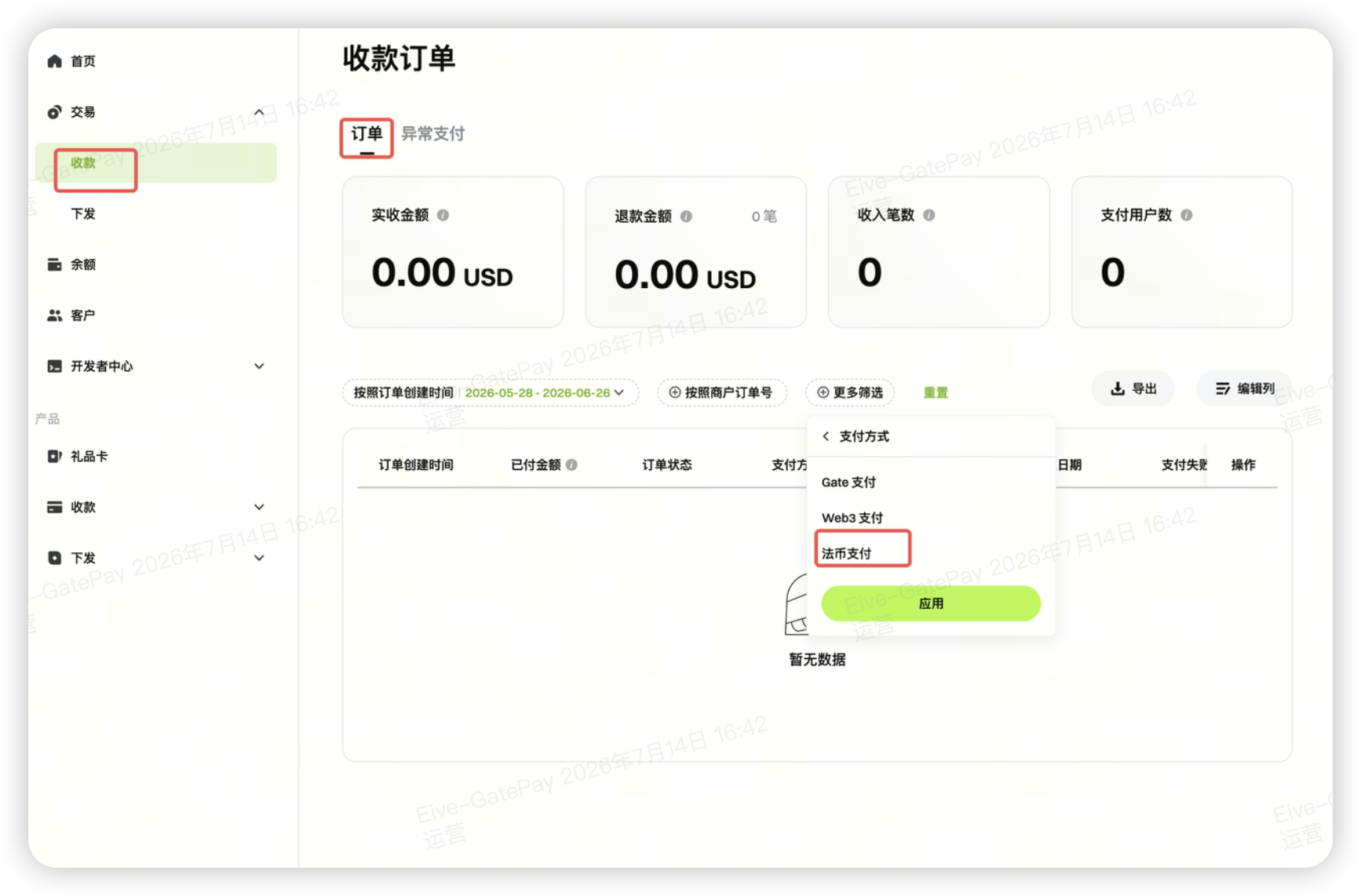The width and height of the screenshot is (1361, 896).
Task: Expand the product 收款 chevron
Action: [x=259, y=507]
